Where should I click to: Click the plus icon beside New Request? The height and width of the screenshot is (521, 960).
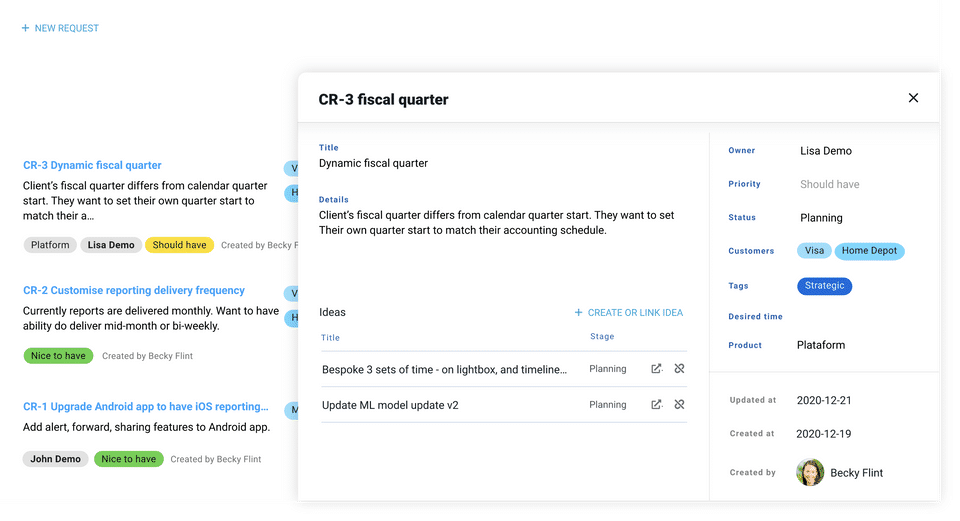click(x=26, y=29)
